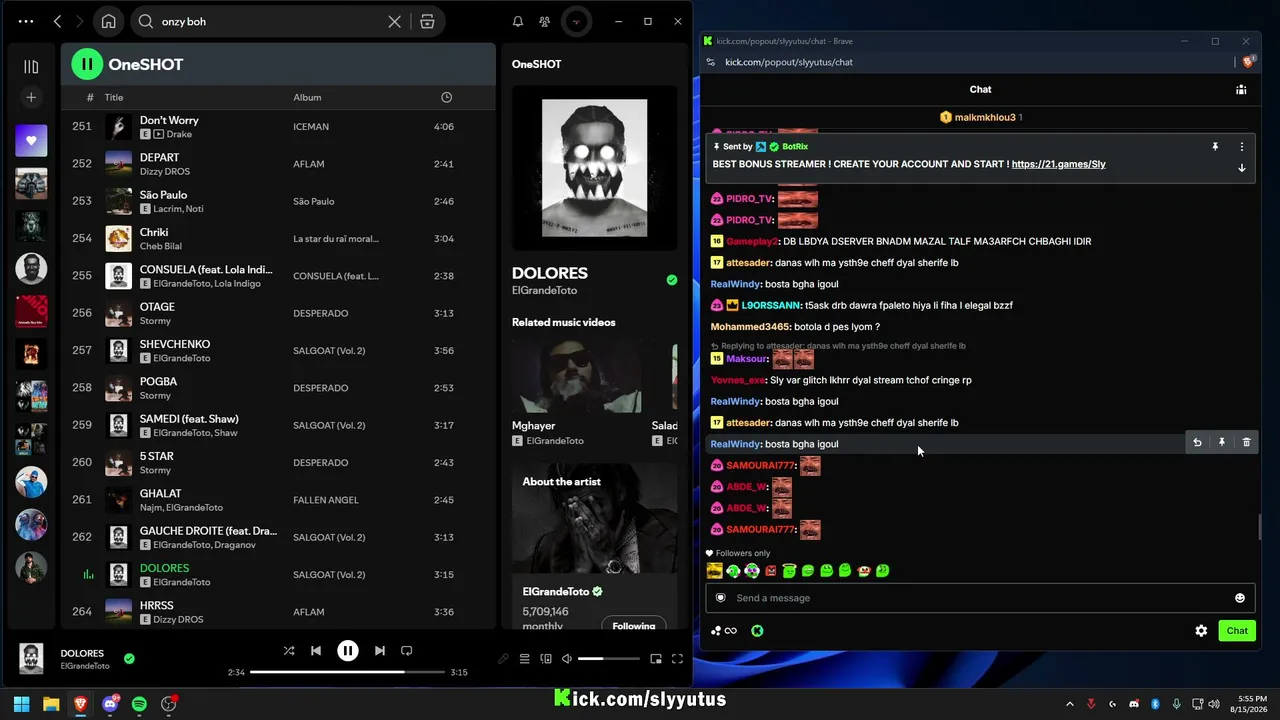Sort the track list by Album column
The height and width of the screenshot is (720, 1280).
point(307,98)
